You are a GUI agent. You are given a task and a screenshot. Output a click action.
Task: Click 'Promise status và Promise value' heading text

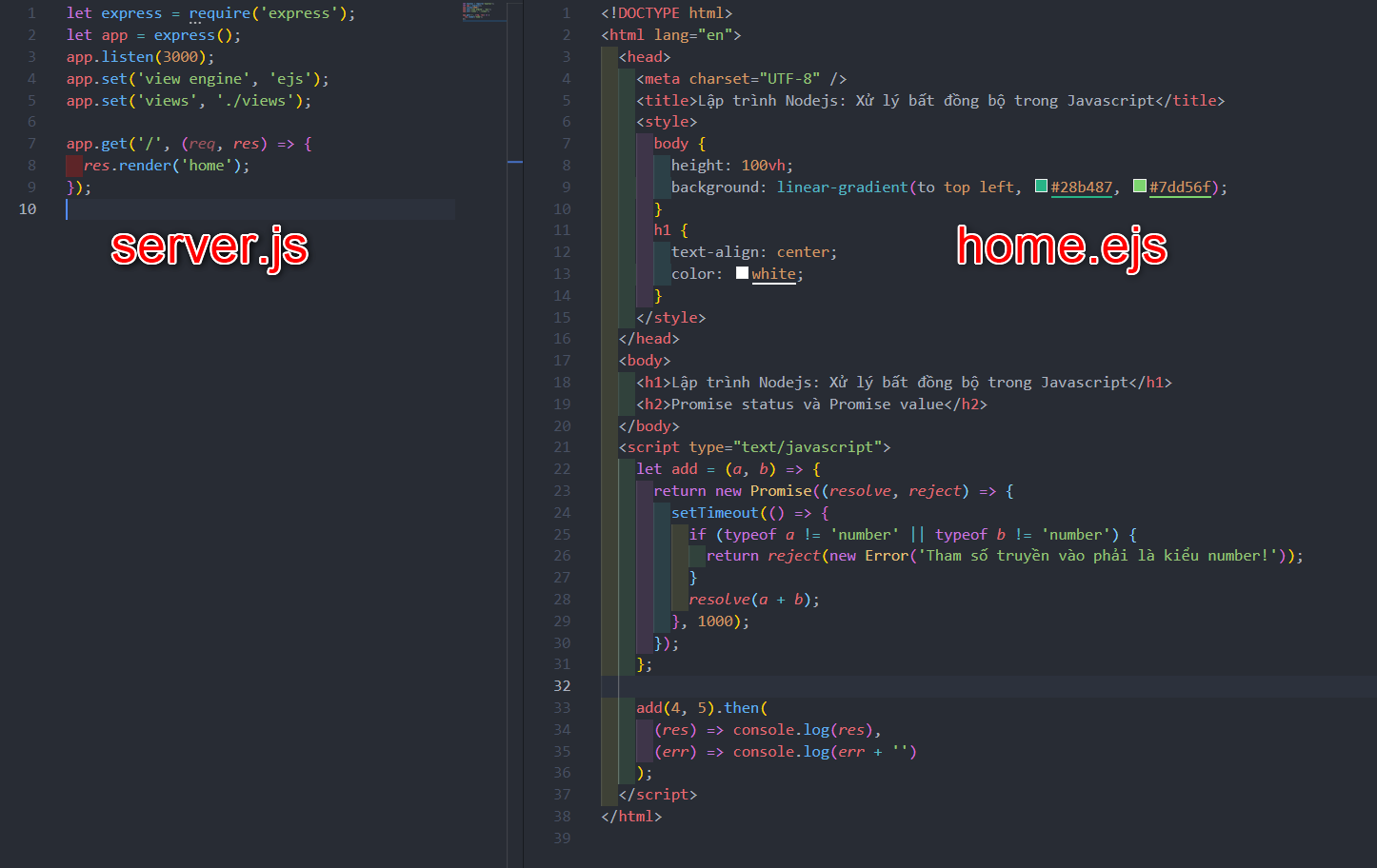808,404
